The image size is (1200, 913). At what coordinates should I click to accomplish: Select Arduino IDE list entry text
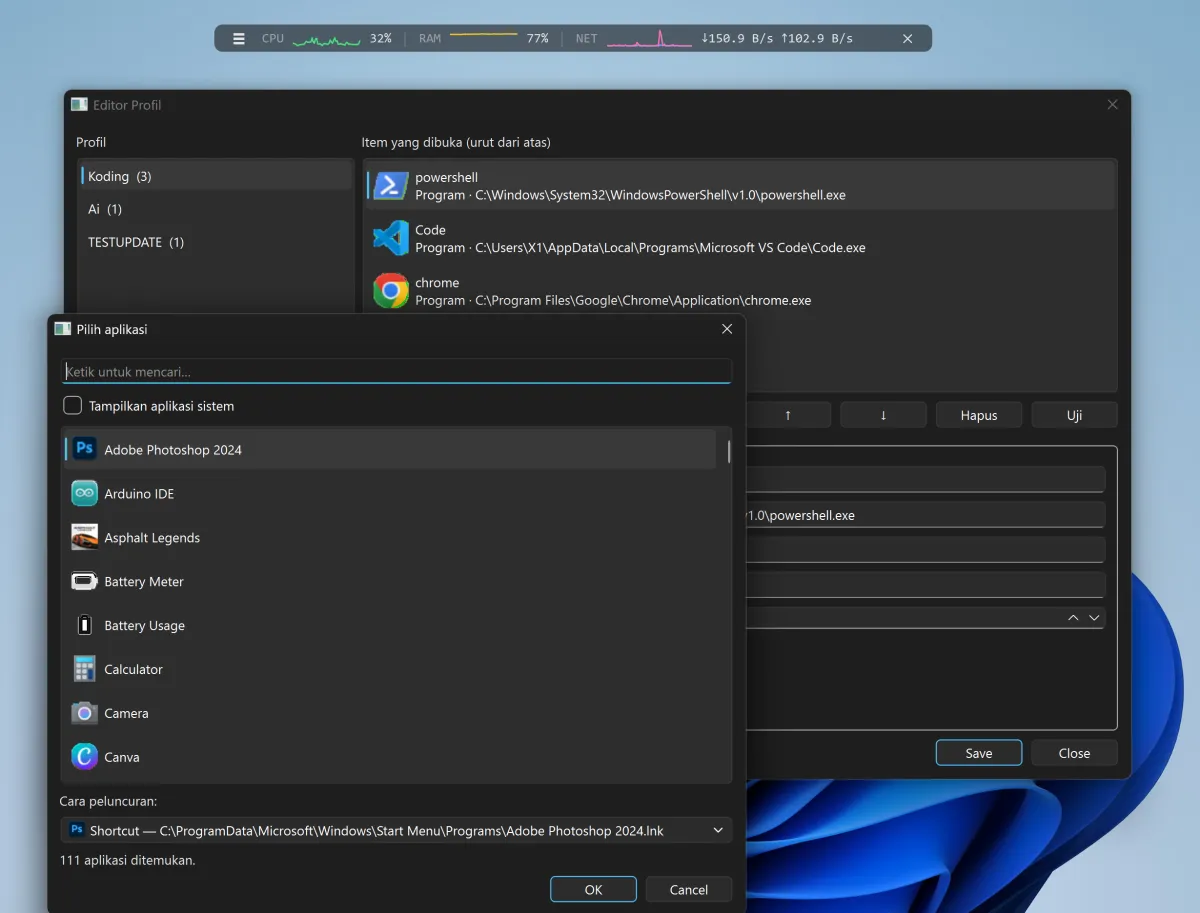pyautogui.click(x=139, y=494)
